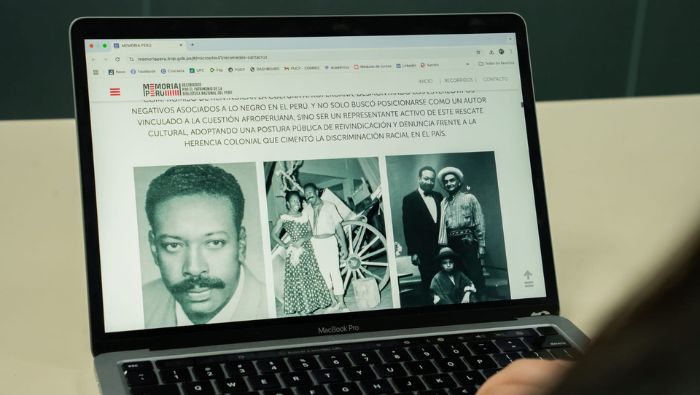Open the apps grid in bookmarks bar

96,72
